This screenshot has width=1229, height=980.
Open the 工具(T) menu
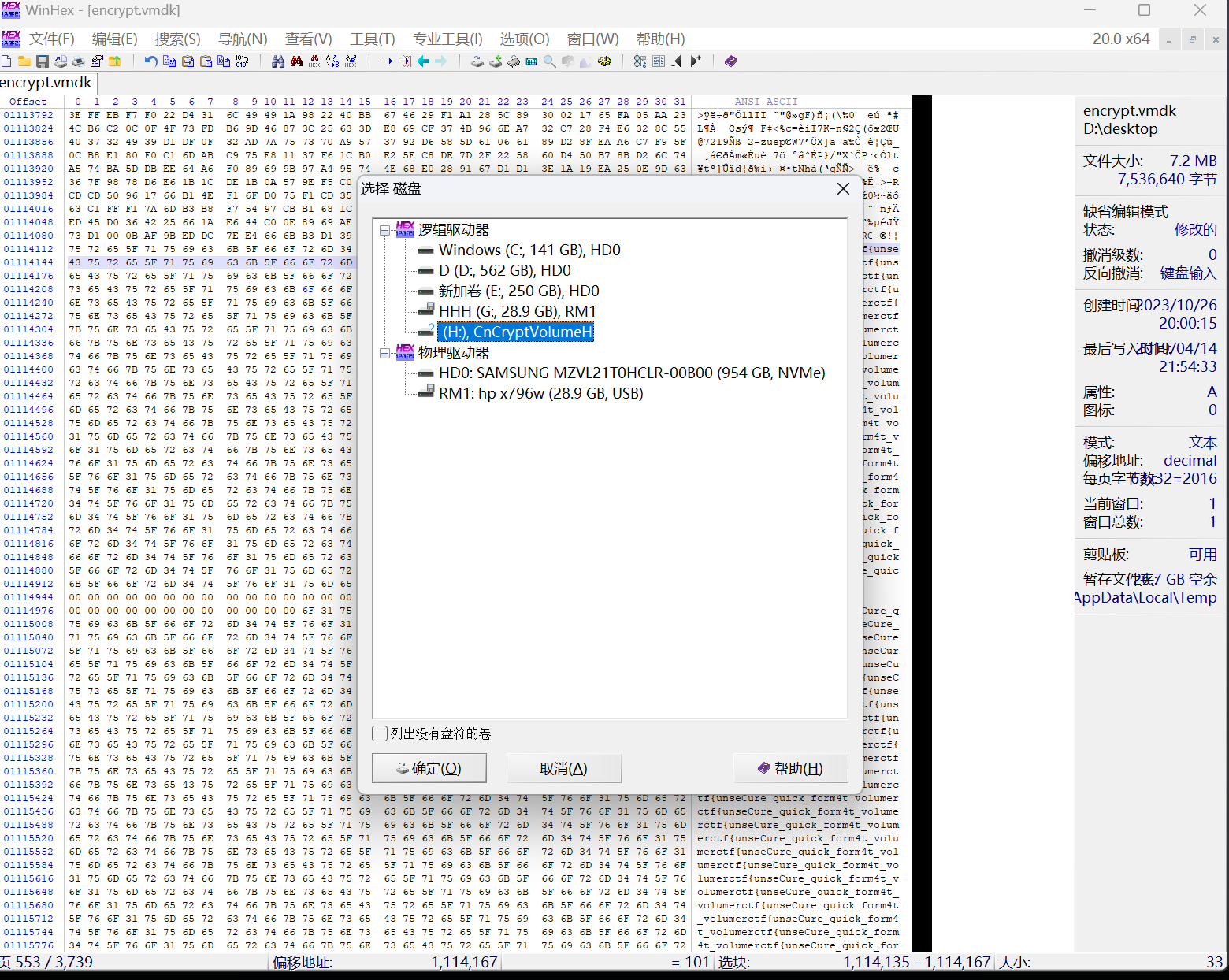coord(373,39)
